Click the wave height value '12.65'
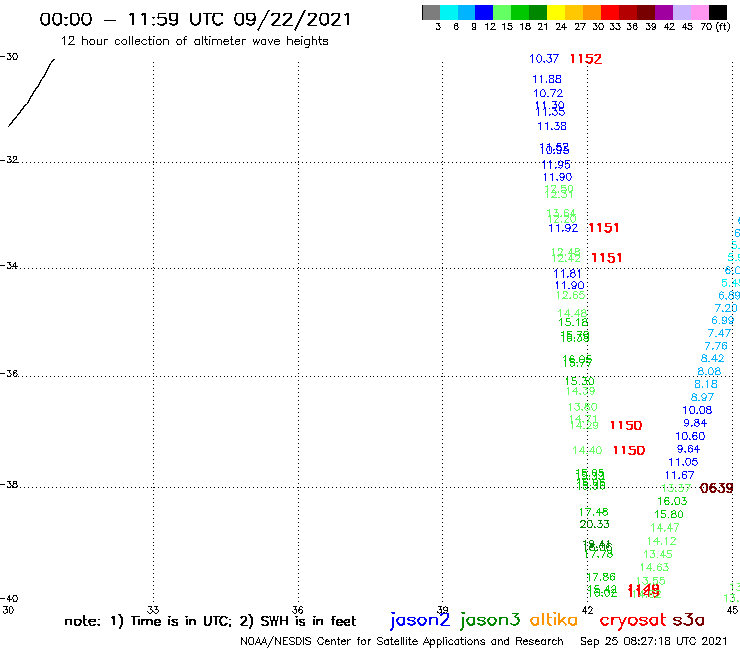Image resolution: width=740 pixels, height=650 pixels. pos(571,295)
